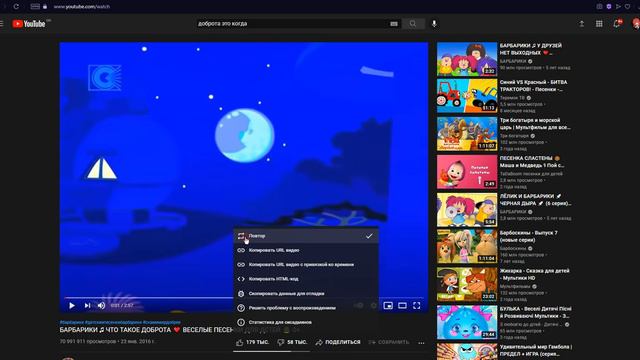Select troubleshoot playback issue menu entry

[x=306, y=308]
